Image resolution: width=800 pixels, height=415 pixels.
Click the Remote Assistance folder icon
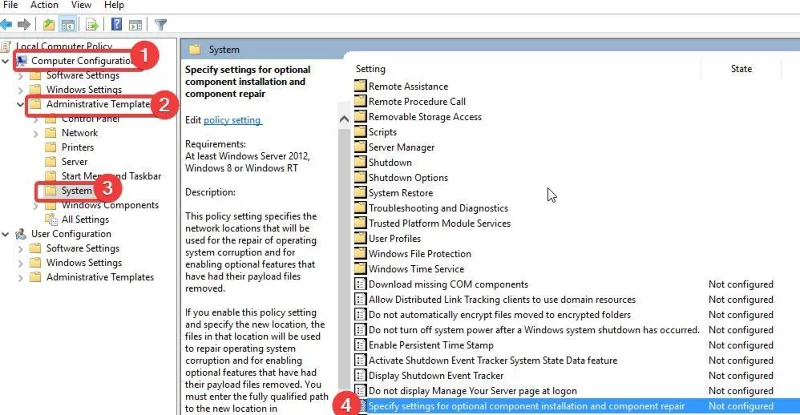point(360,86)
